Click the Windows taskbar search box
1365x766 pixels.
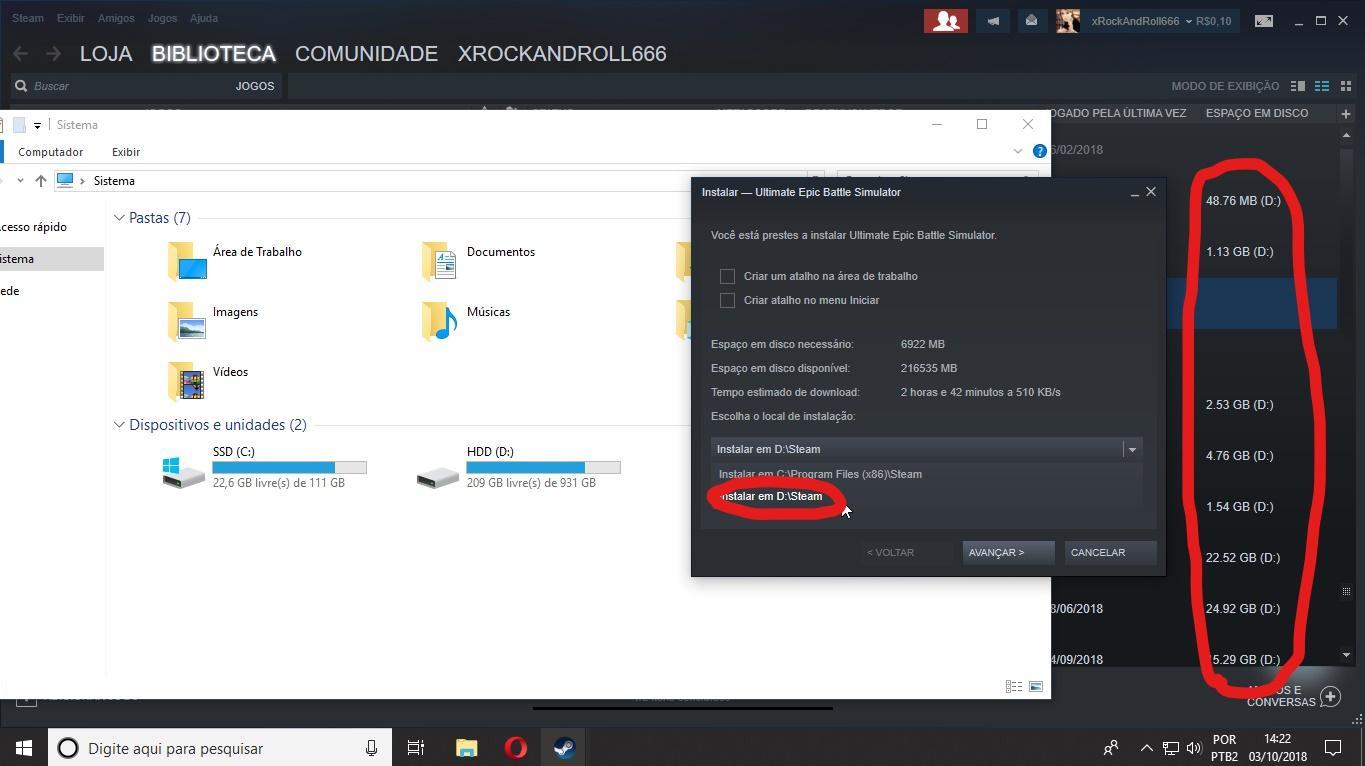tap(219, 748)
